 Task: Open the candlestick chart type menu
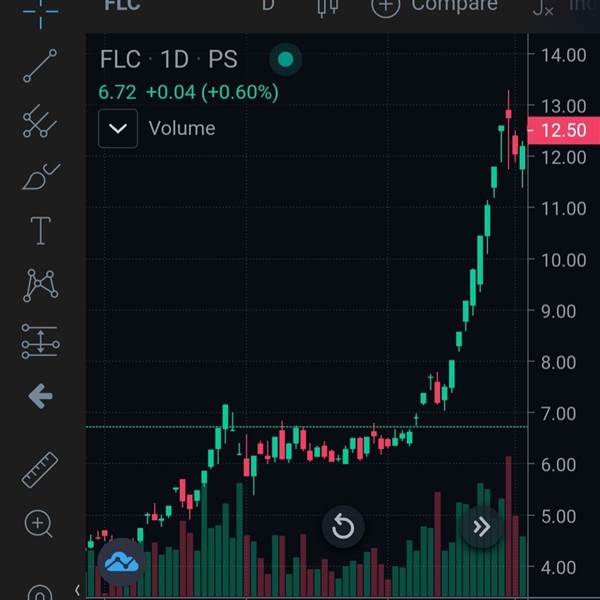[328, 8]
